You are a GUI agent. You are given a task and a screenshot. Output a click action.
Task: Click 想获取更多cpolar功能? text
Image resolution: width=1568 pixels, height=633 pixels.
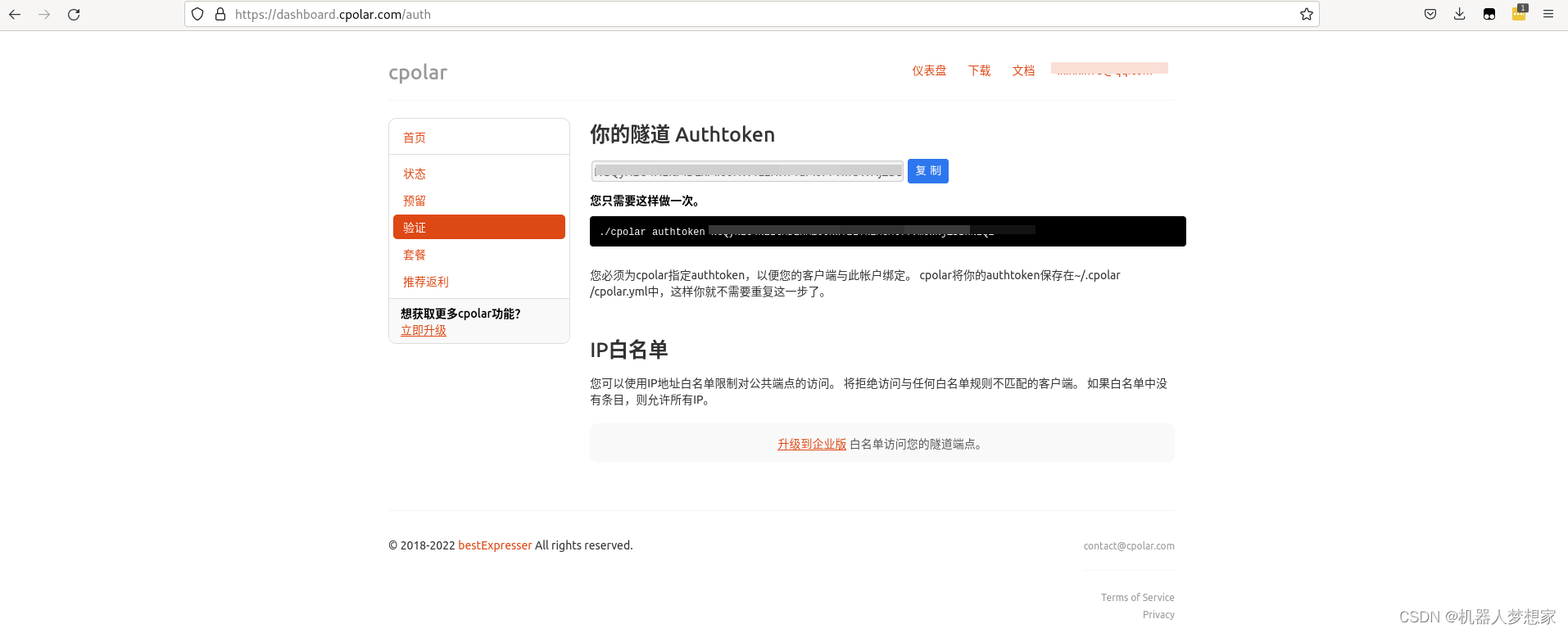coord(460,314)
